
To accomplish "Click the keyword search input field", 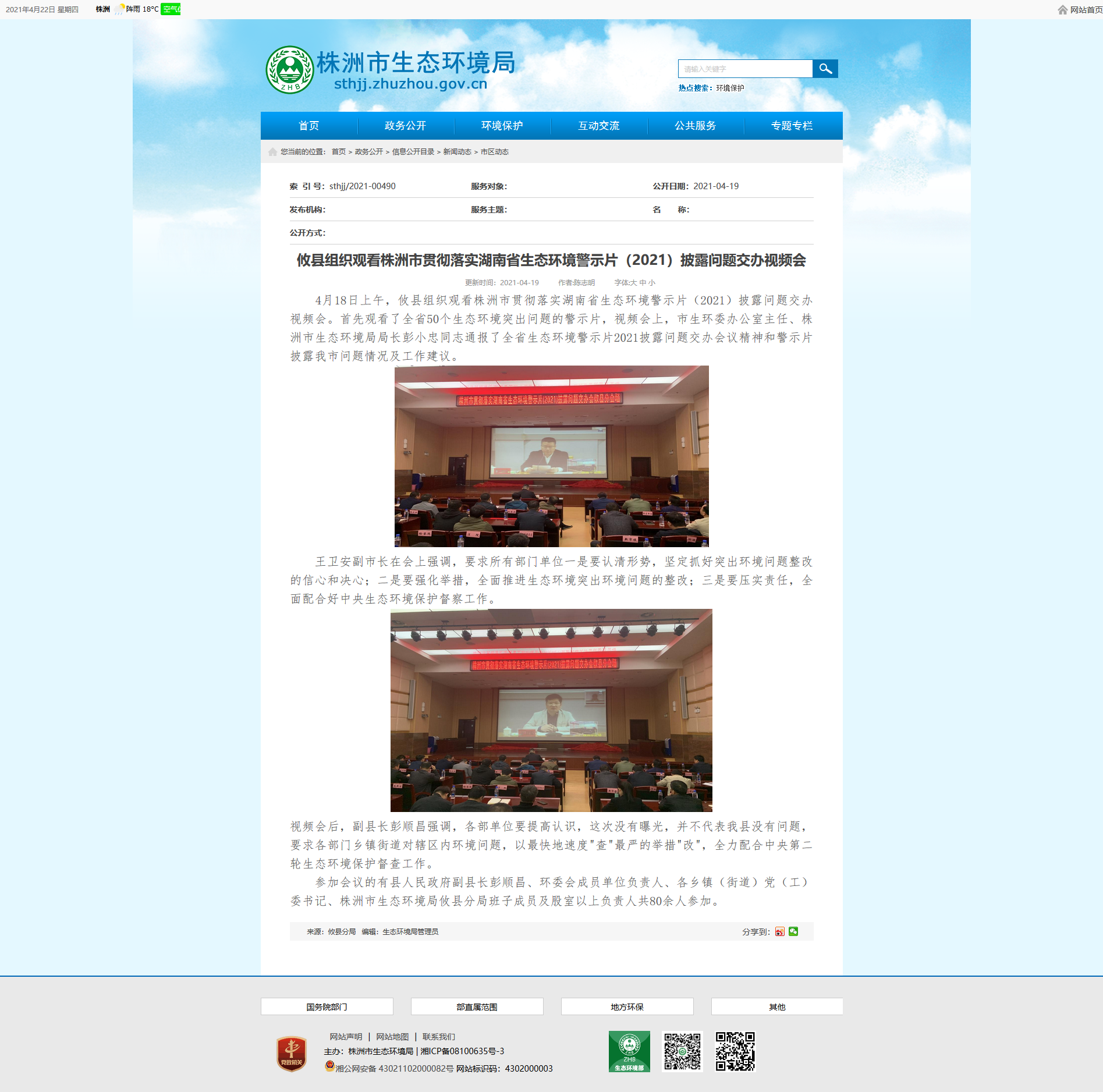I will tap(745, 69).
